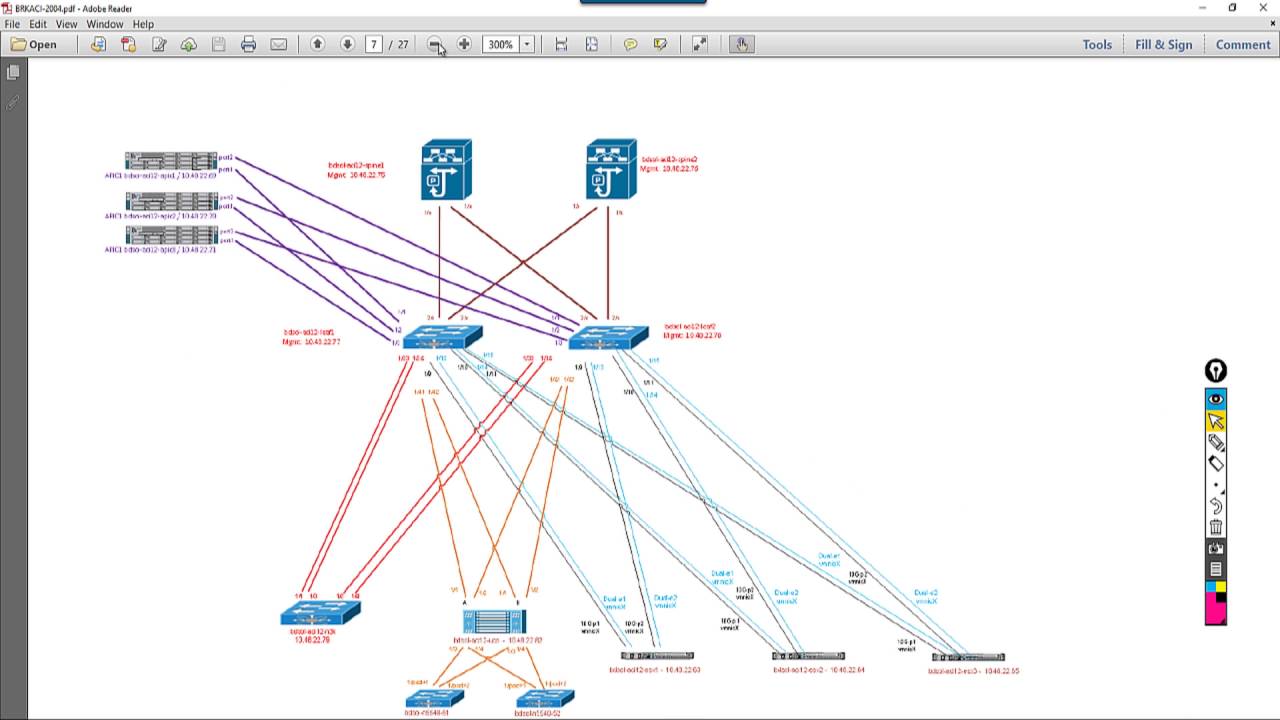Go to previous page with up arrow
This screenshot has height=720, width=1280.
tap(318, 44)
